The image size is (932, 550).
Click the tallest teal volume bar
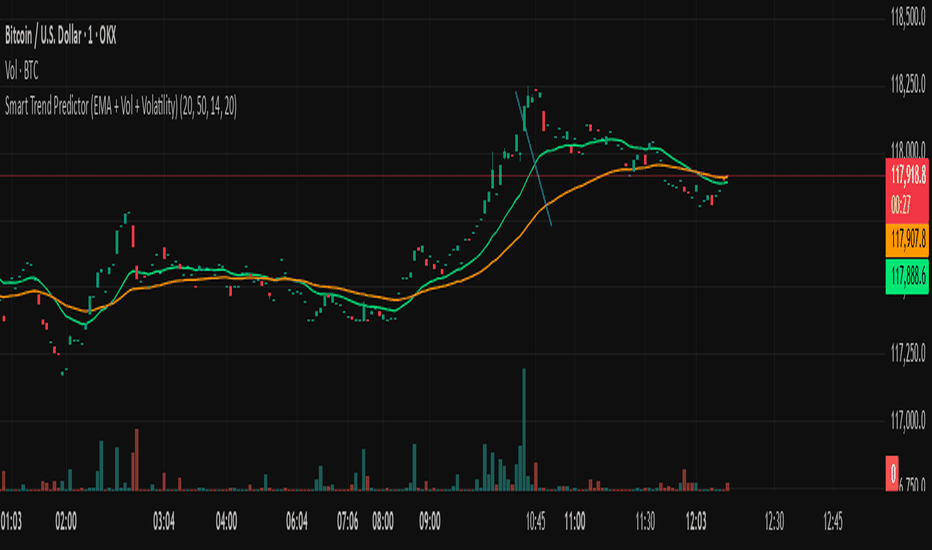point(524,429)
